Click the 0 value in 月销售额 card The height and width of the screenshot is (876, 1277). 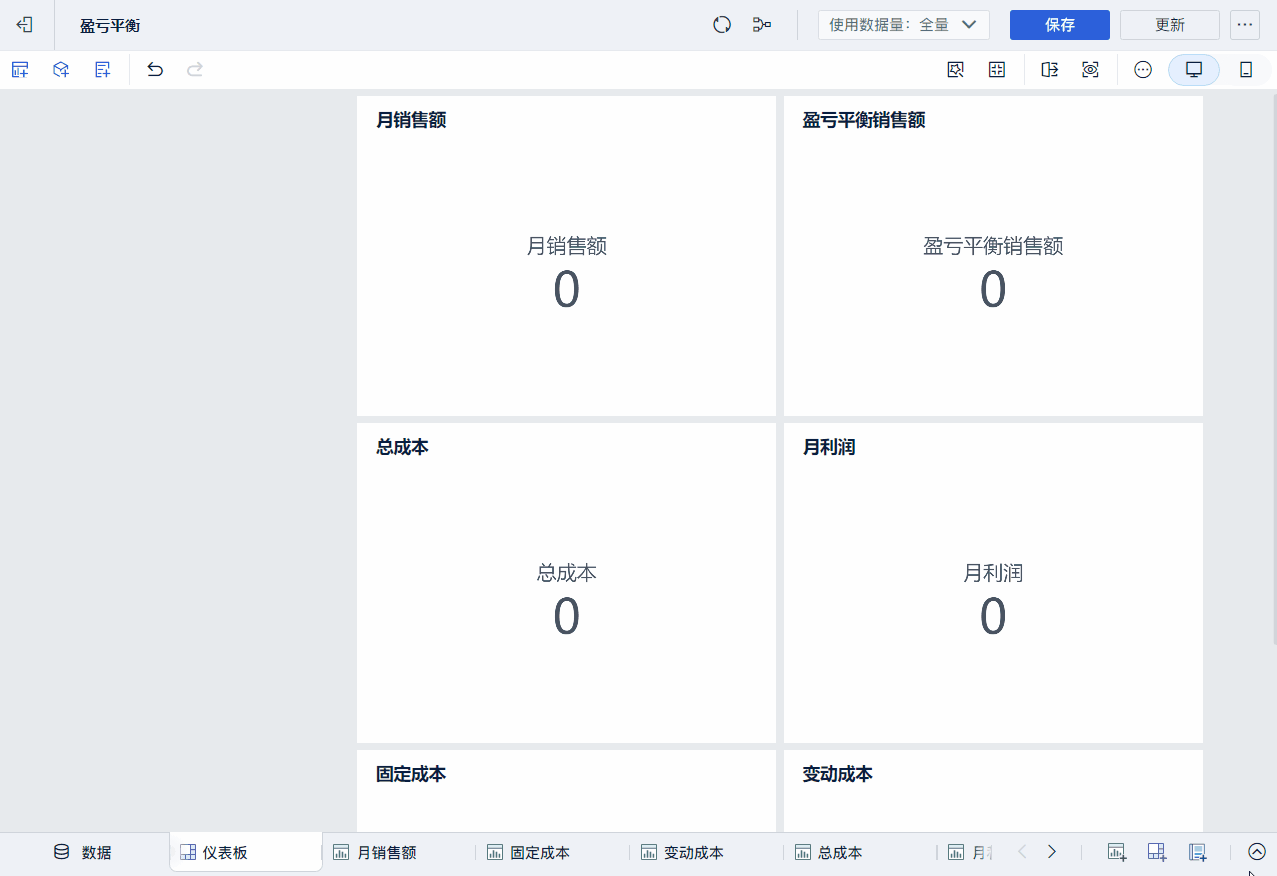coord(567,289)
